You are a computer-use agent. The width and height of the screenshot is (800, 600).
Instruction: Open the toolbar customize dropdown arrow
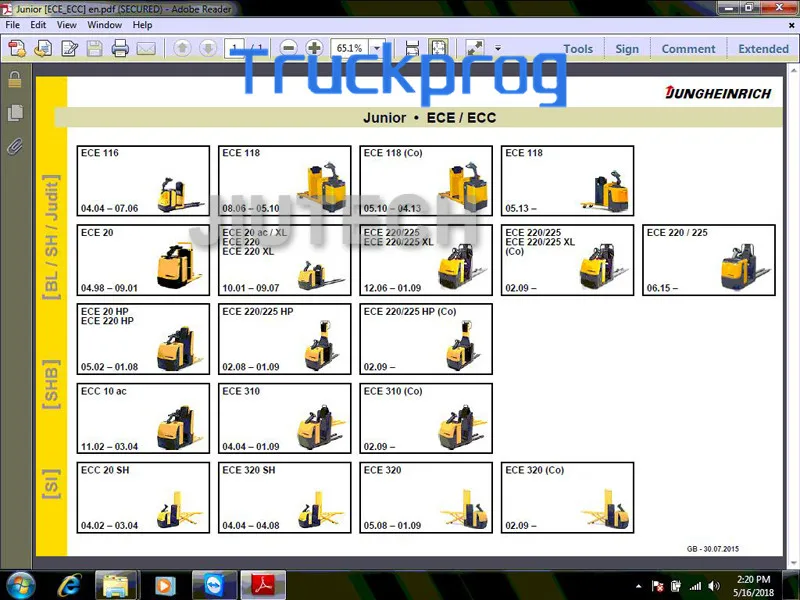click(498, 48)
